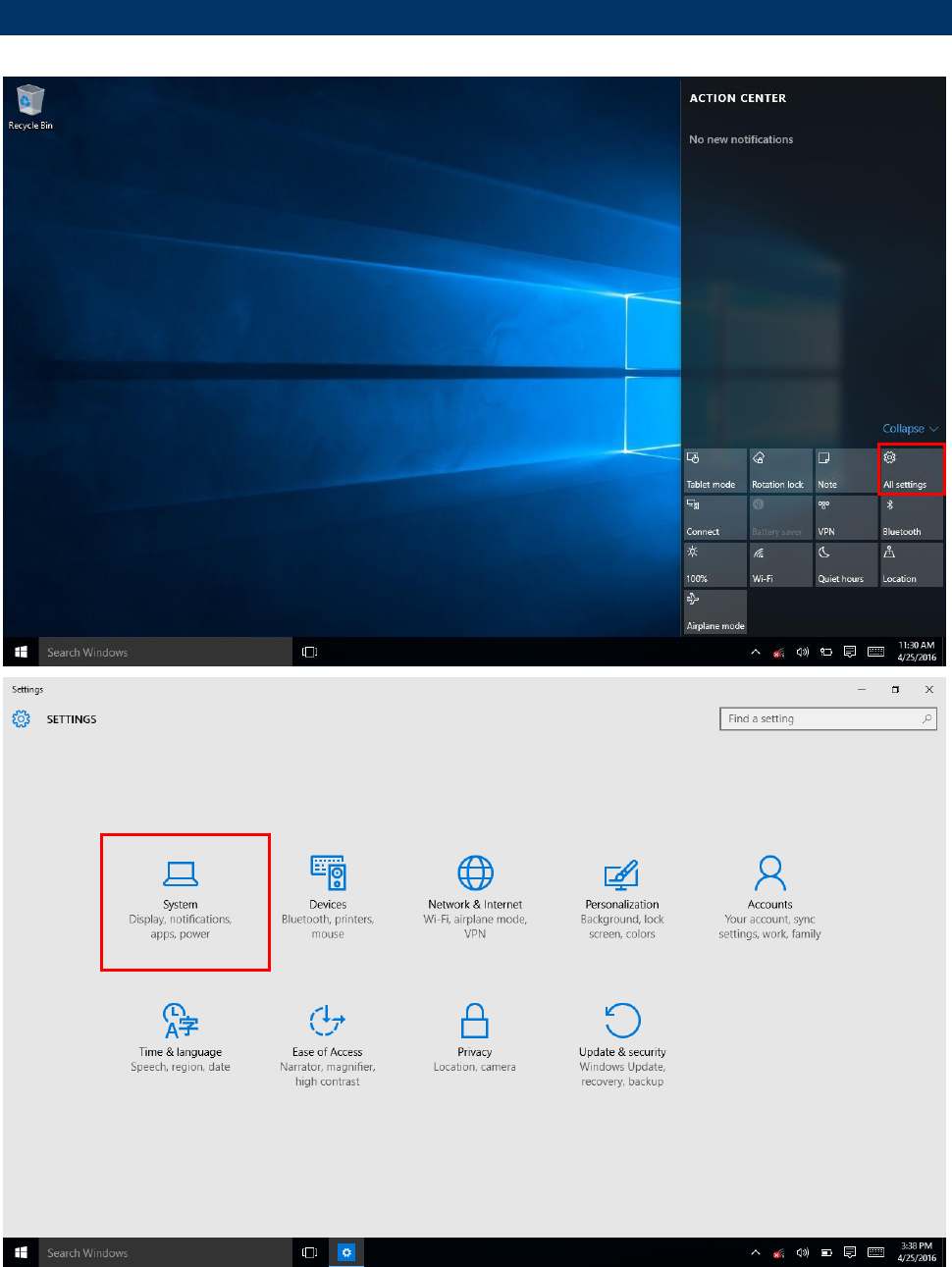Toggle Location quick action
Image resolution: width=952 pixels, height=1267 pixels.
tap(912, 564)
